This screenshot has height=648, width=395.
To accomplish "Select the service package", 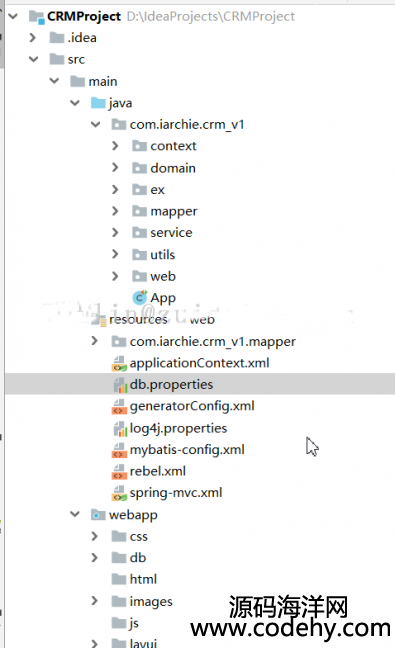I will [x=171, y=233].
